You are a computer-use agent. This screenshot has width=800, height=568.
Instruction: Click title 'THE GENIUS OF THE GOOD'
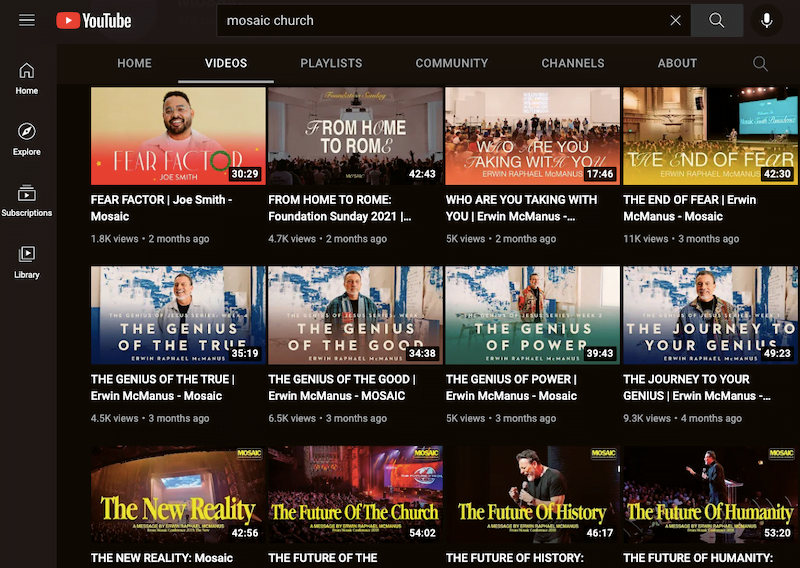(342, 387)
